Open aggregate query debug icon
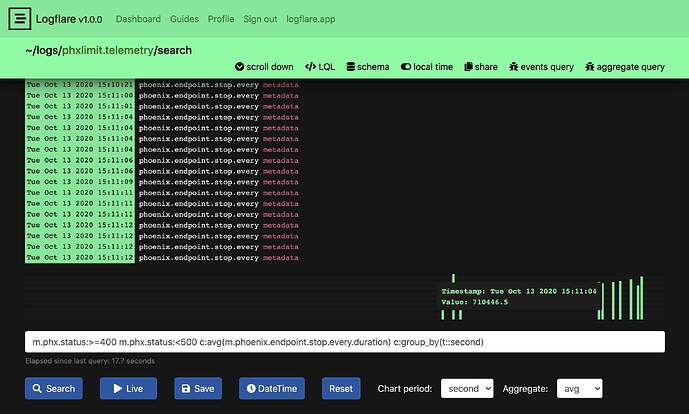This screenshot has height=414, width=689. coord(590,67)
